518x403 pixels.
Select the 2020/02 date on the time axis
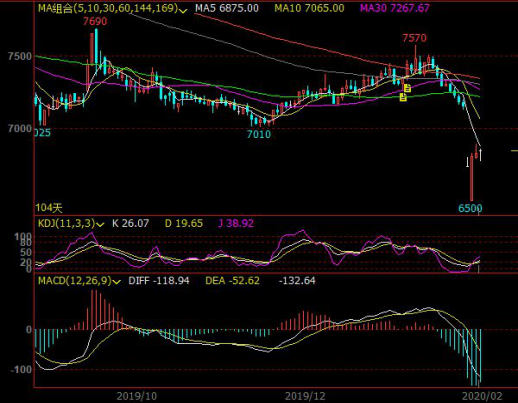click(482, 396)
